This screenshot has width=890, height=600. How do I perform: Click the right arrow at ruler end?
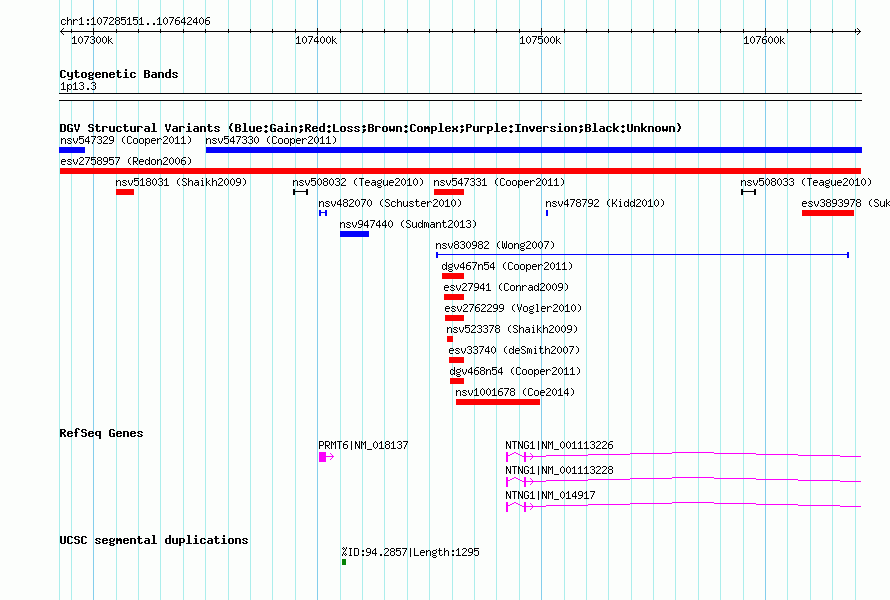[x=858, y=32]
